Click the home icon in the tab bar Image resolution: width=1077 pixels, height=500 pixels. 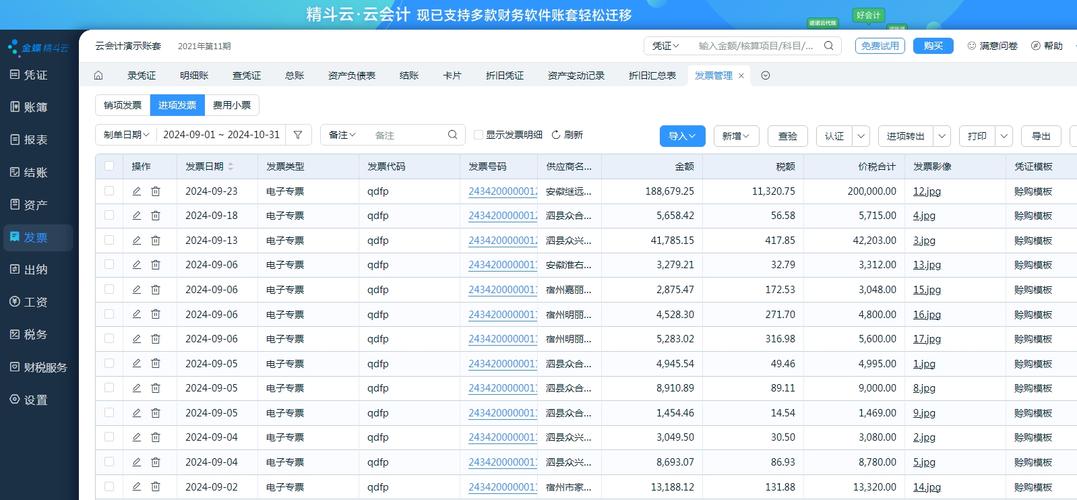pos(98,76)
